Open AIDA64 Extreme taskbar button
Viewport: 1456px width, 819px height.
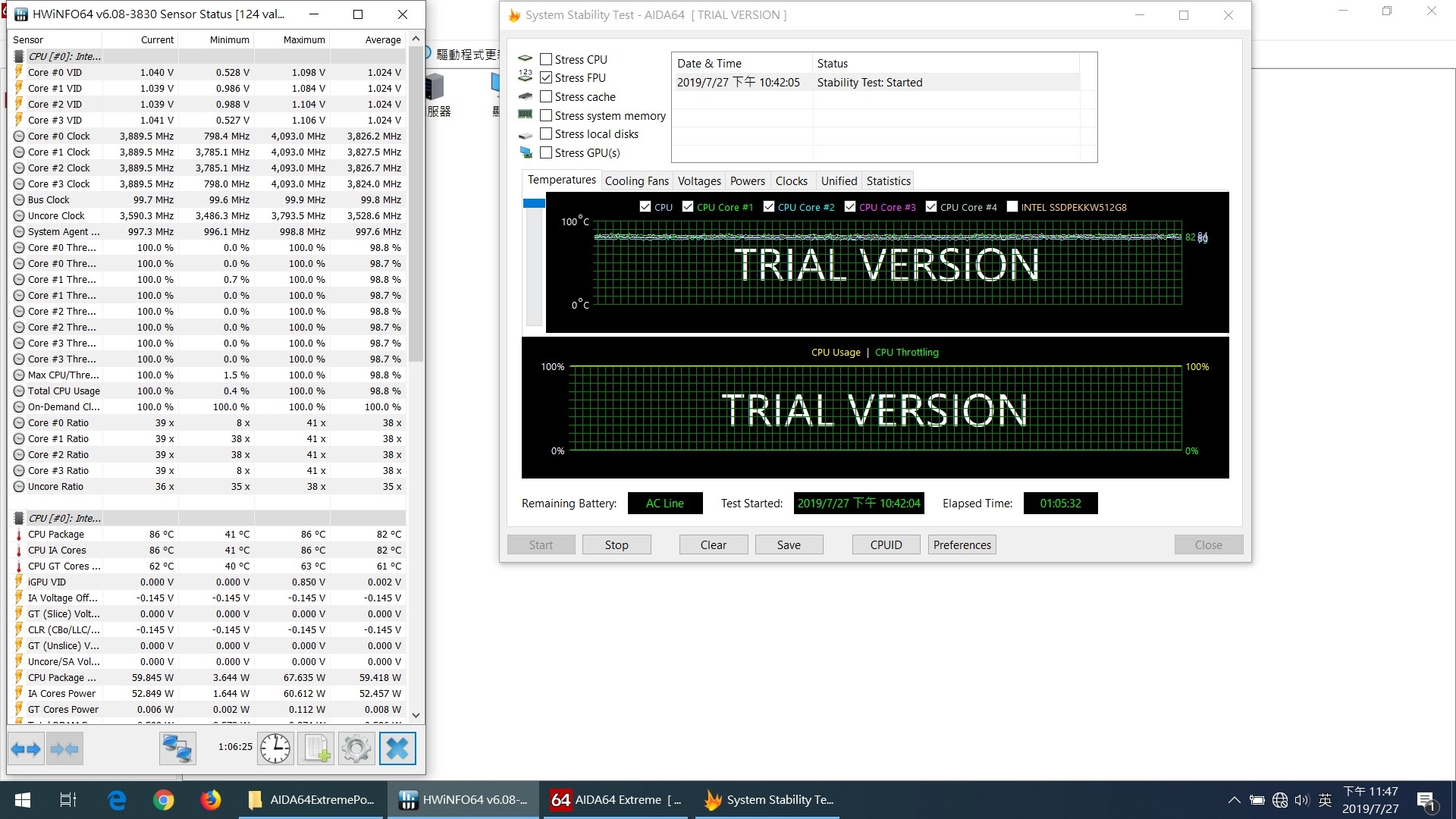tap(615, 800)
